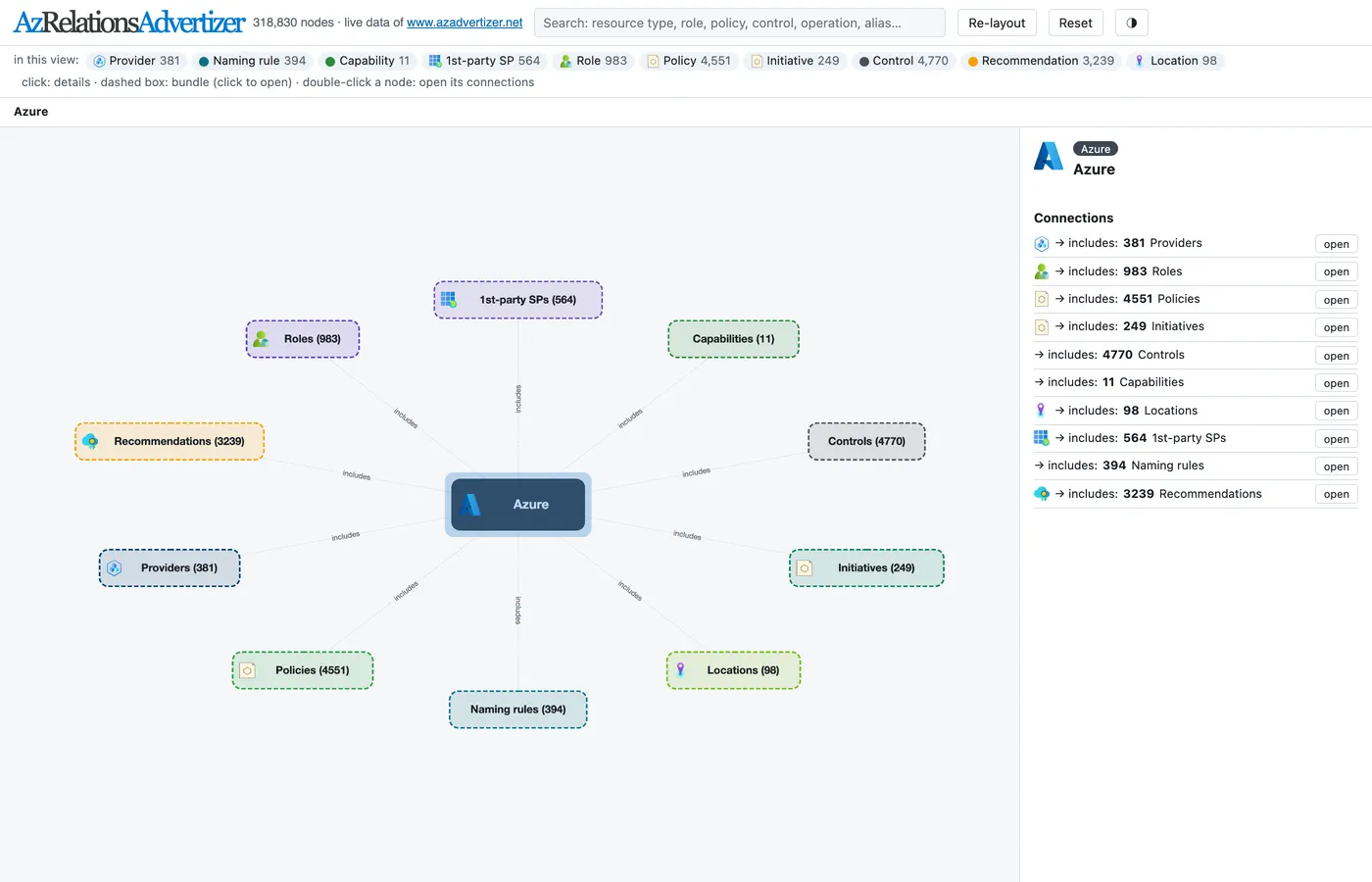This screenshot has width=1372, height=882.
Task: Toggle the dark/light theme button
Action: pos(1132,23)
